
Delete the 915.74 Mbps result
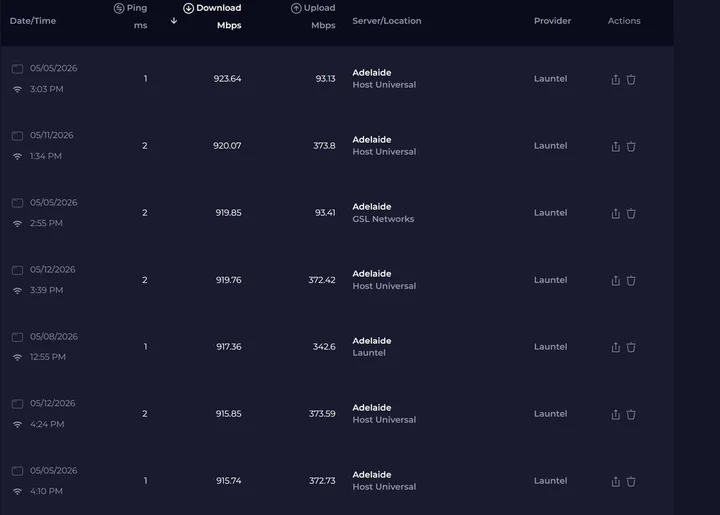[x=631, y=481]
